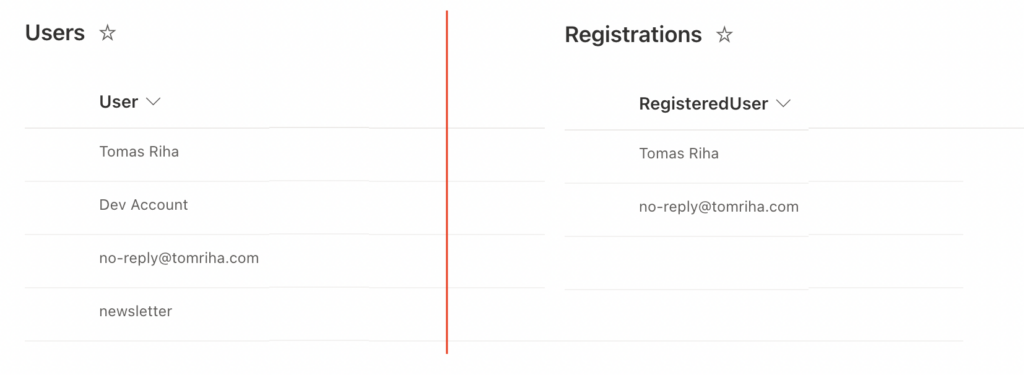Viewport: 1024px width, 375px height.
Task: Click blank row space beside Dev Account
Action: point(340,208)
